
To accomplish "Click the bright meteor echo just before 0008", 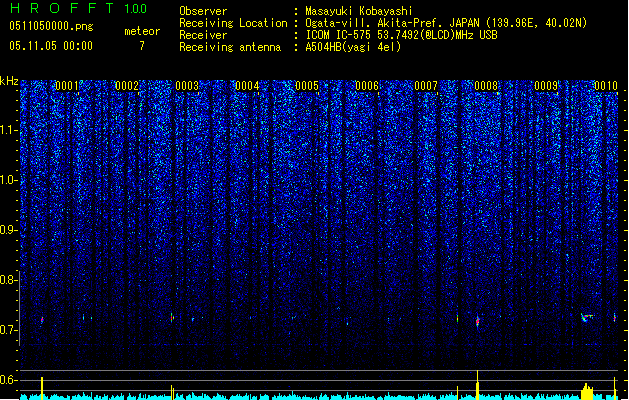I will (477, 321).
